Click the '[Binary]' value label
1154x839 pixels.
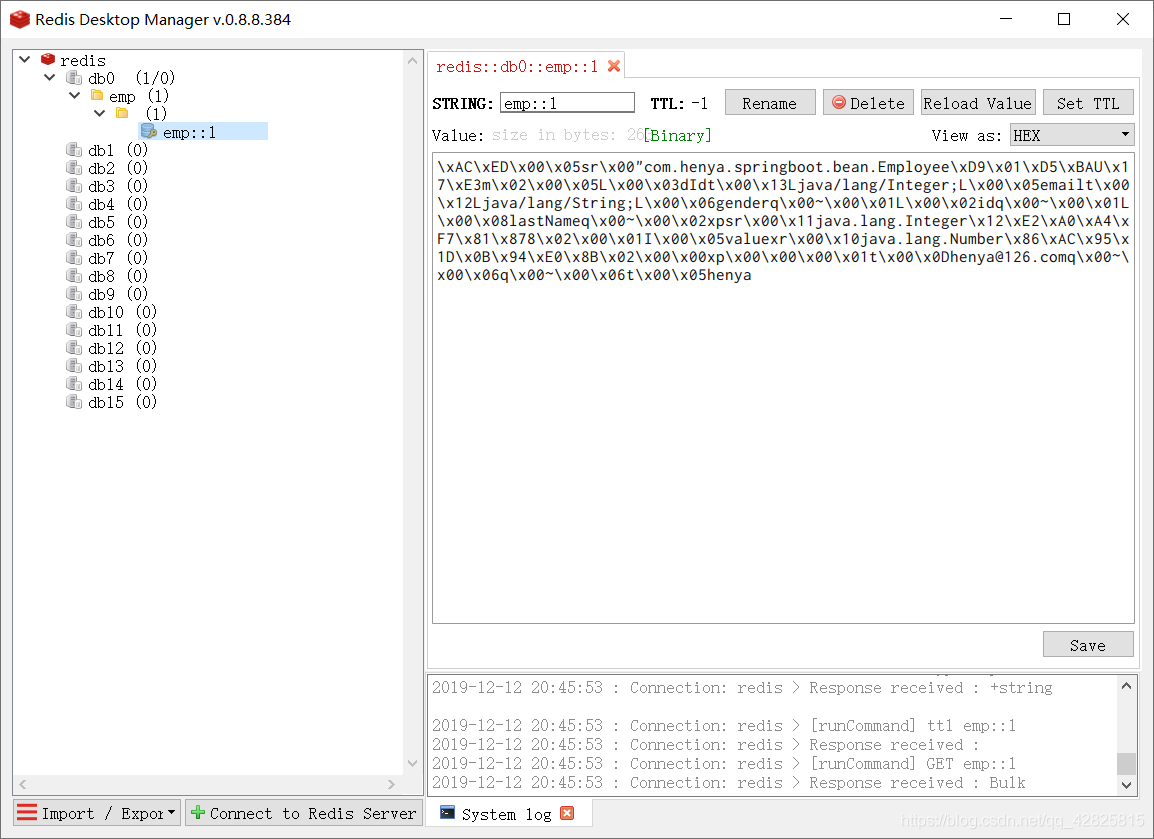pos(678,135)
